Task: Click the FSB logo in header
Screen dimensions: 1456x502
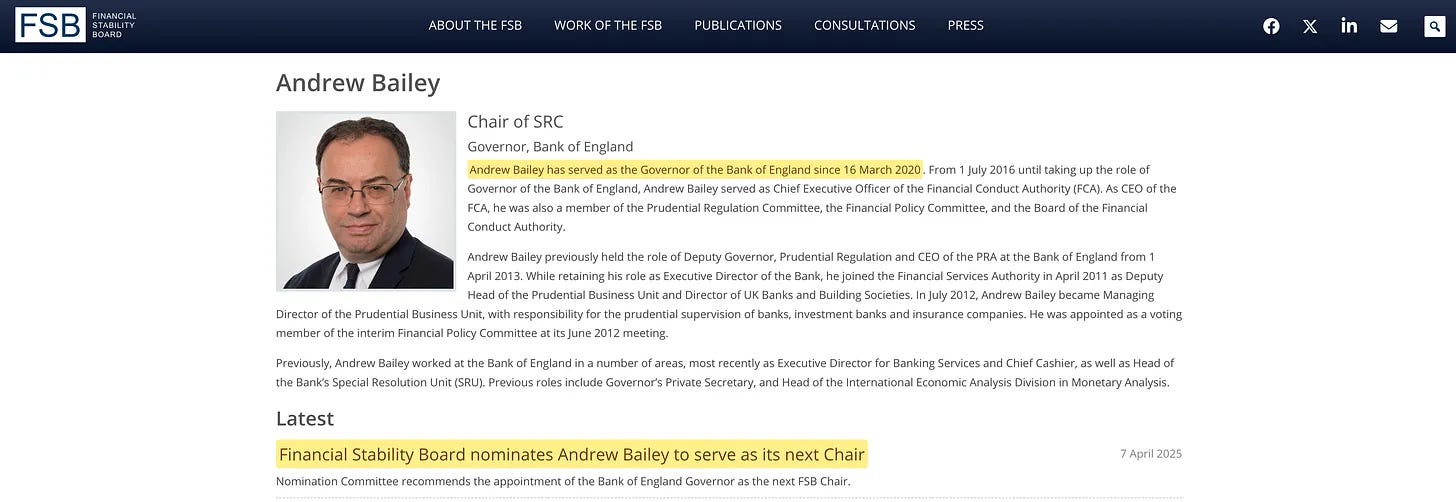Action: pyautogui.click(x=75, y=25)
